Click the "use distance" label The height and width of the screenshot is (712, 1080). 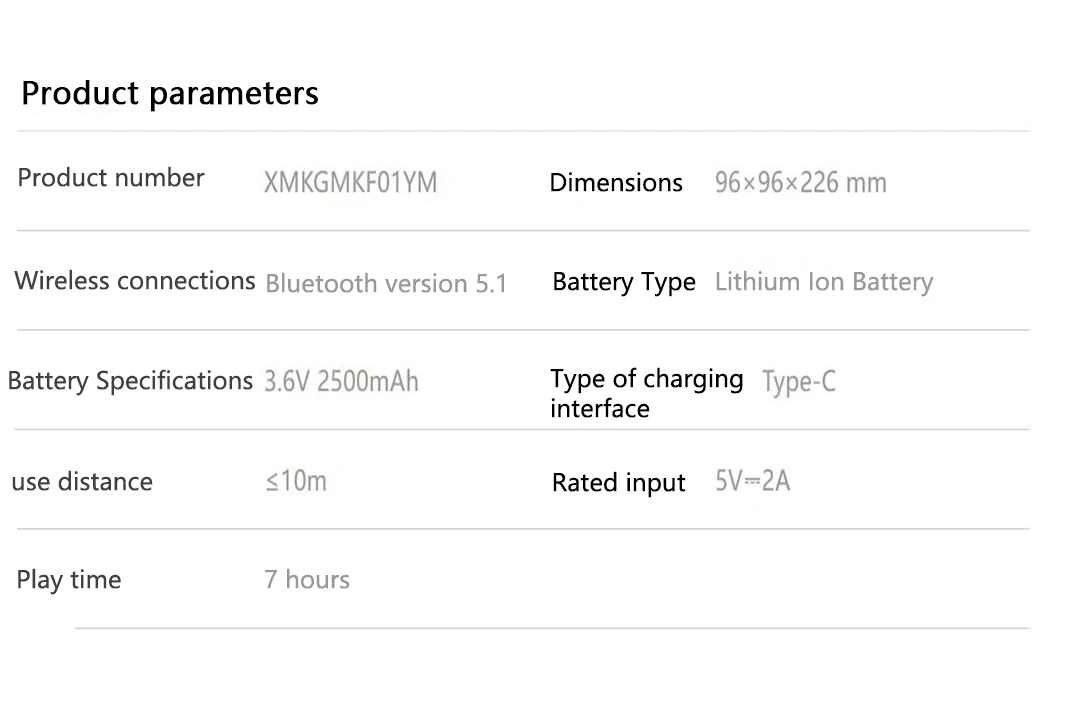point(82,482)
